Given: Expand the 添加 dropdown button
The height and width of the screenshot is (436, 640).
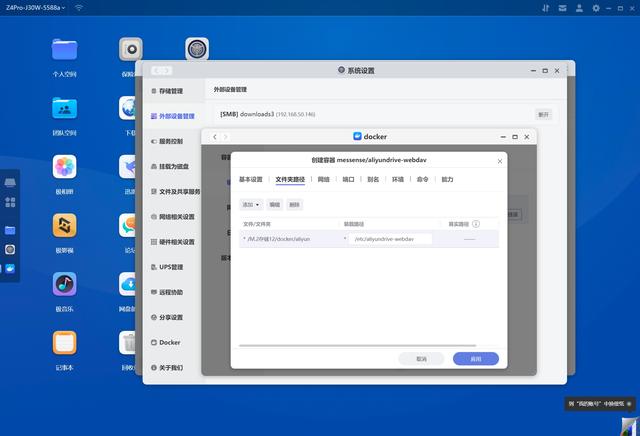Looking at the screenshot, I should 251,205.
